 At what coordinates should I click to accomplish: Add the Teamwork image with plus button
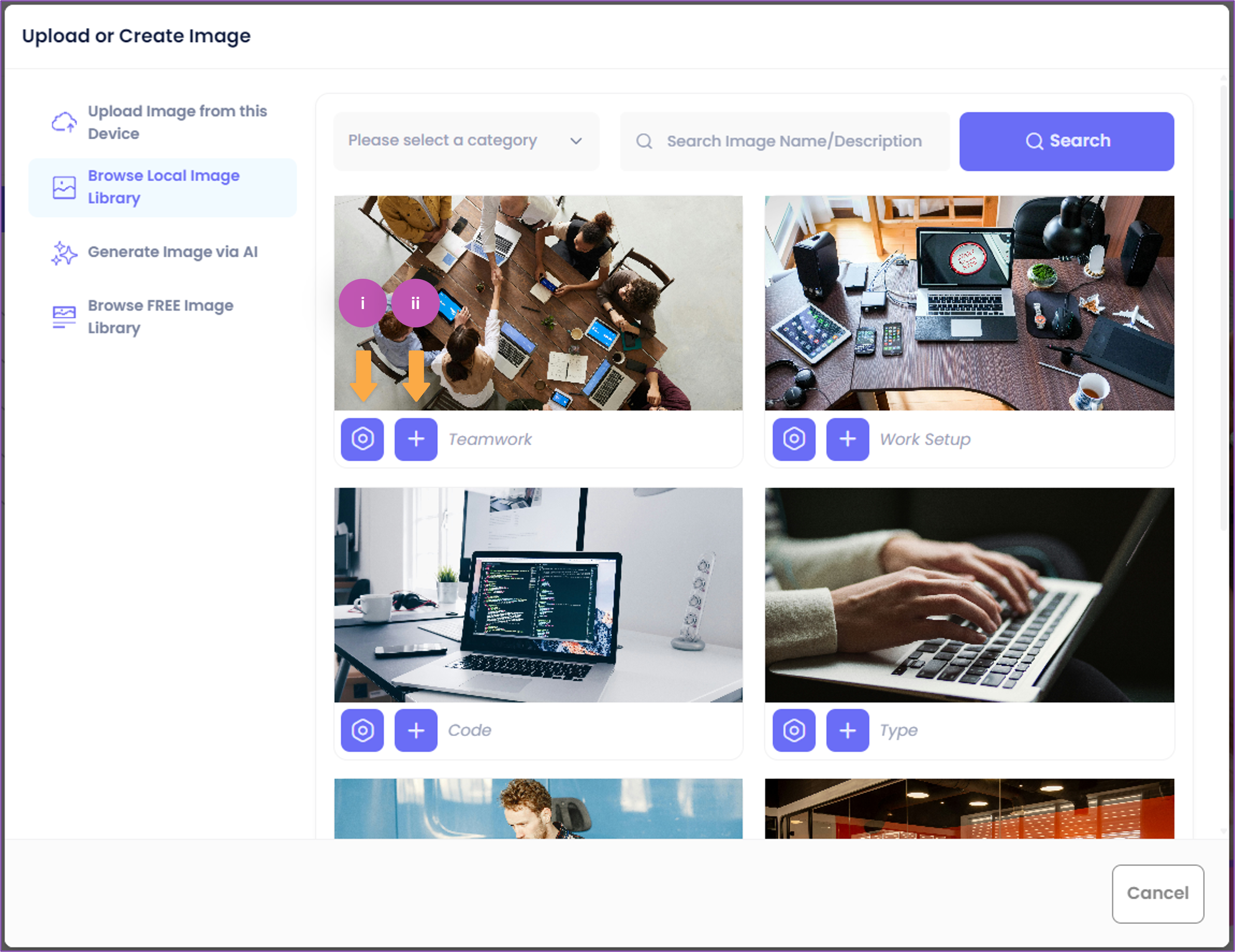point(416,439)
